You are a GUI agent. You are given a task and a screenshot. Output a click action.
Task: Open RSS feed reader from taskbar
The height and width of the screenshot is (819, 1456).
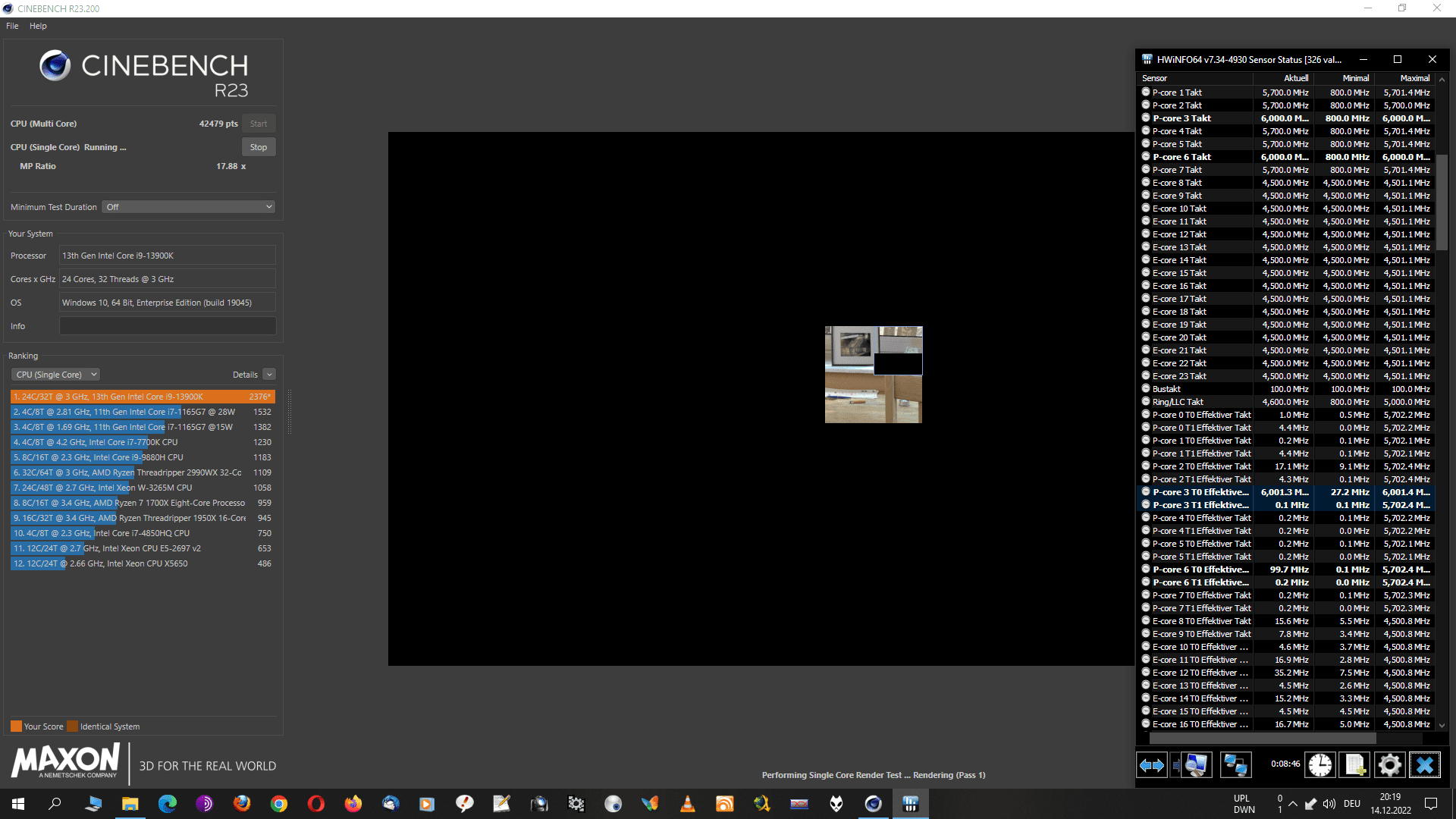(x=725, y=804)
